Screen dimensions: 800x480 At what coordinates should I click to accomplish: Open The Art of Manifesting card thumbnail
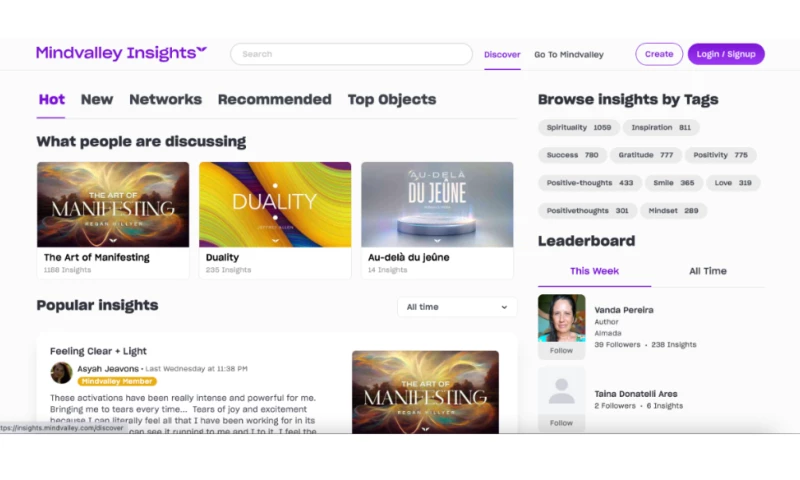point(113,205)
